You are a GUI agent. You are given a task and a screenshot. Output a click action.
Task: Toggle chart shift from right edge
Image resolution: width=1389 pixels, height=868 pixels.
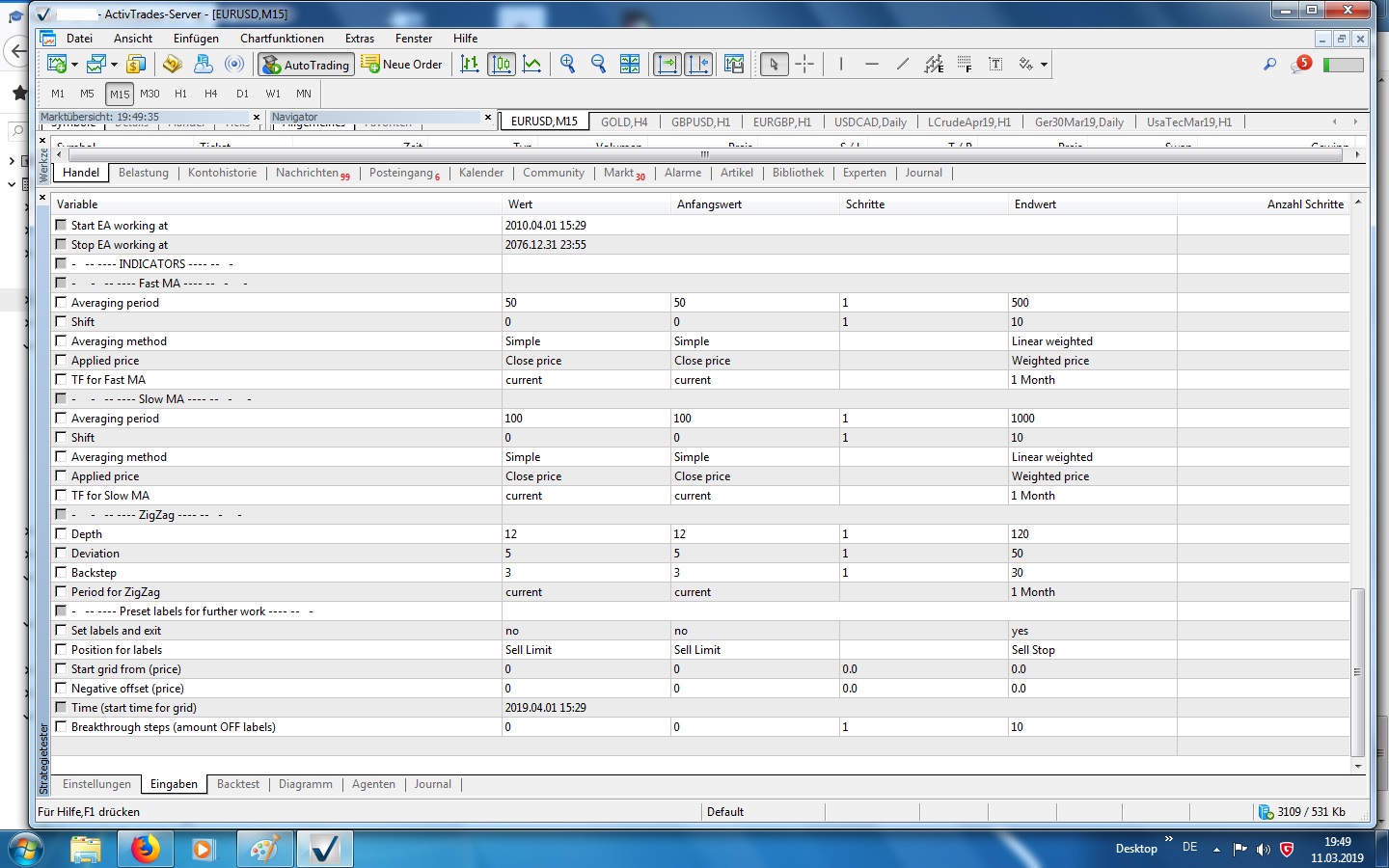[698, 65]
